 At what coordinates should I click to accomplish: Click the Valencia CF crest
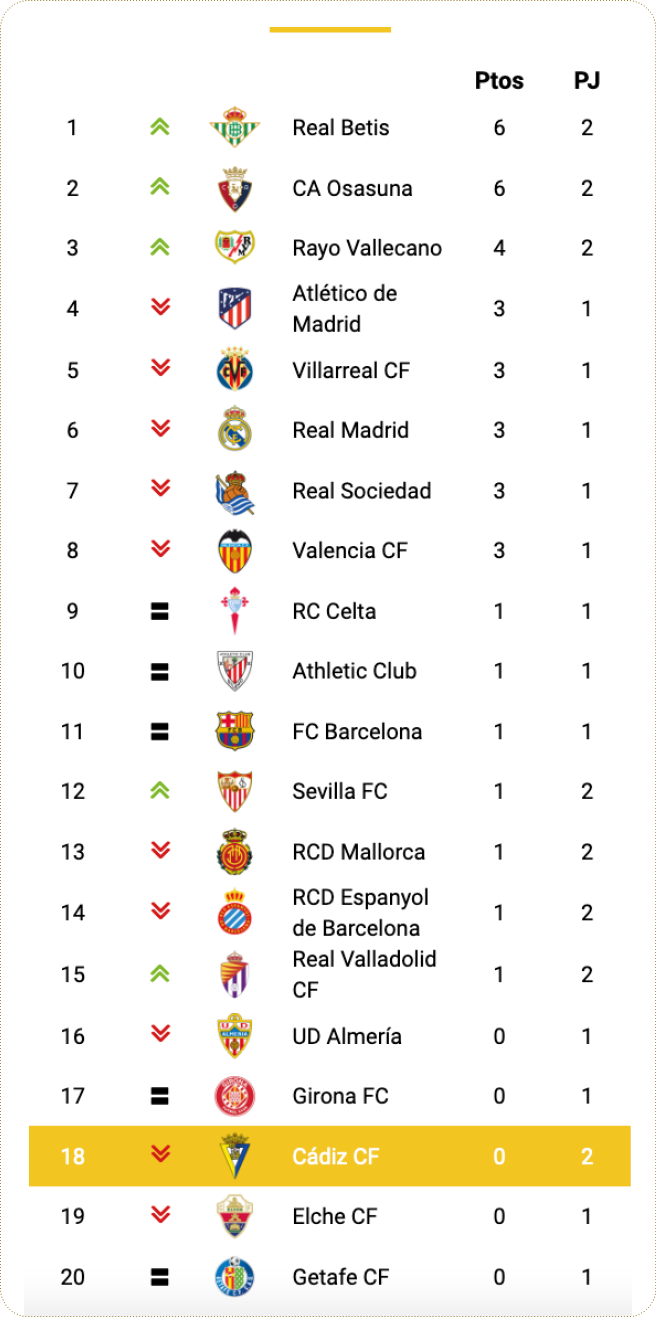click(235, 551)
